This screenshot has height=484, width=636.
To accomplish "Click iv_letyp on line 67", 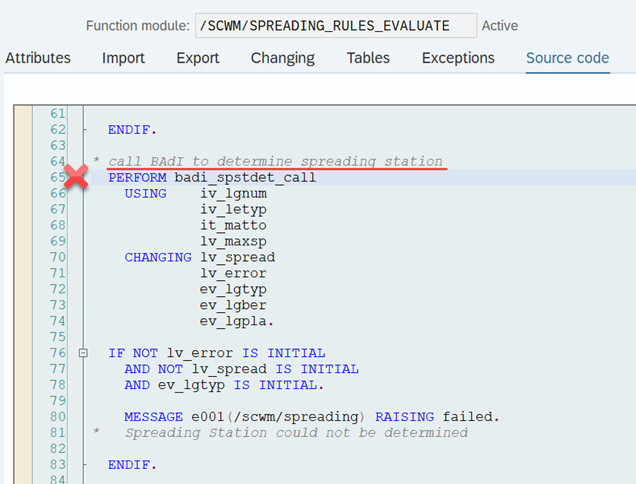I will coord(234,209).
